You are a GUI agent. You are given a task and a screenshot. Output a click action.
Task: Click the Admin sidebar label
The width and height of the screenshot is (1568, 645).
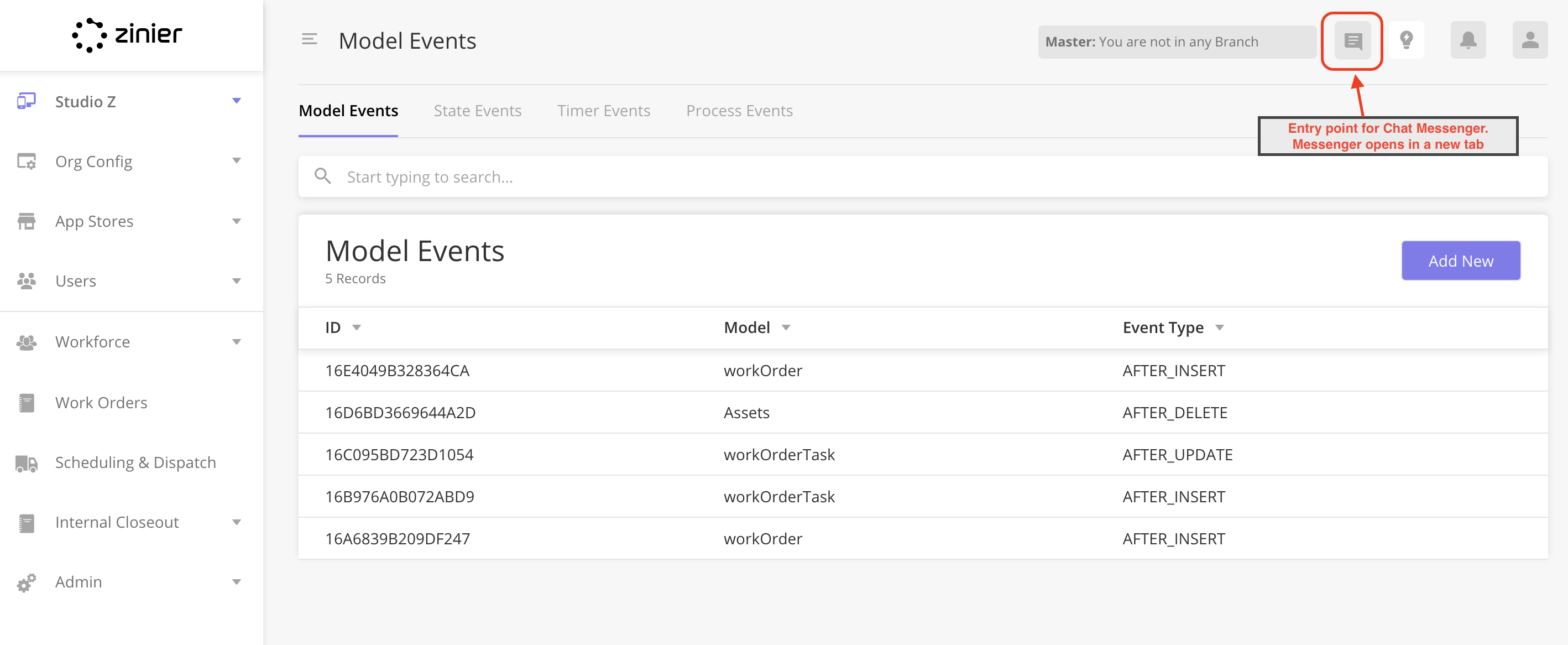79,582
